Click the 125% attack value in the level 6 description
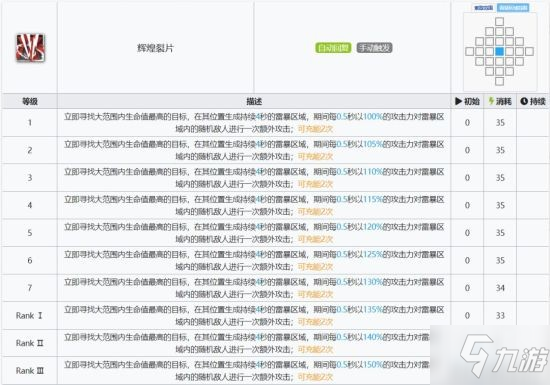The width and height of the screenshot is (550, 385). (372, 254)
